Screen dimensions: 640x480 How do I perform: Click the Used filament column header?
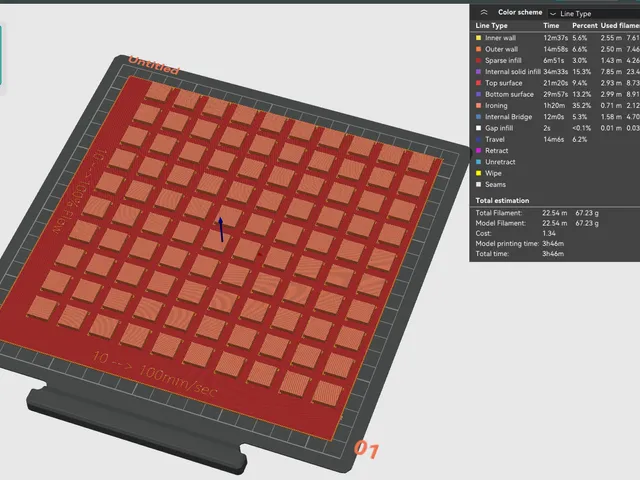click(x=620, y=25)
